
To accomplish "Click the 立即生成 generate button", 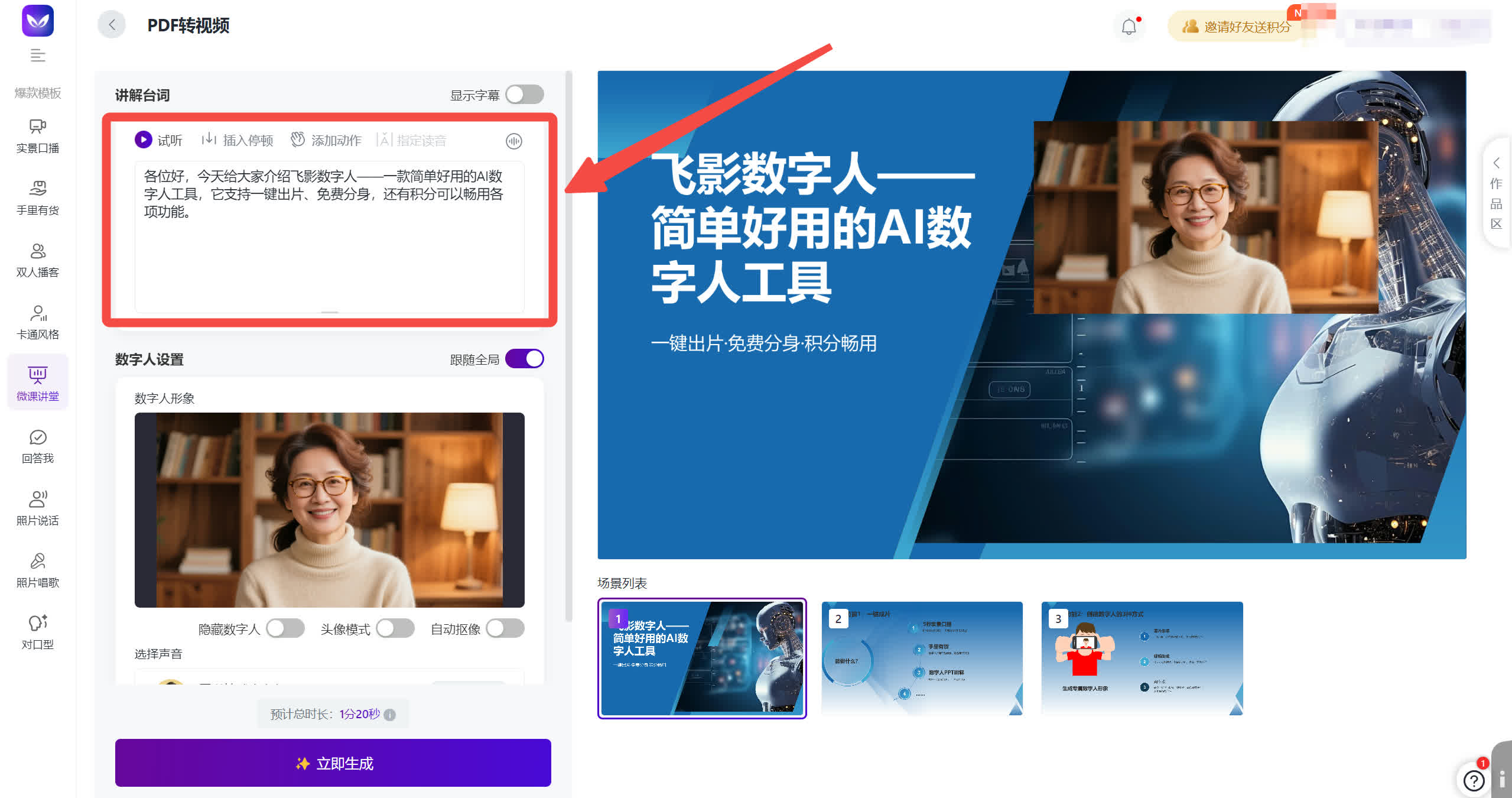I will pyautogui.click(x=333, y=763).
